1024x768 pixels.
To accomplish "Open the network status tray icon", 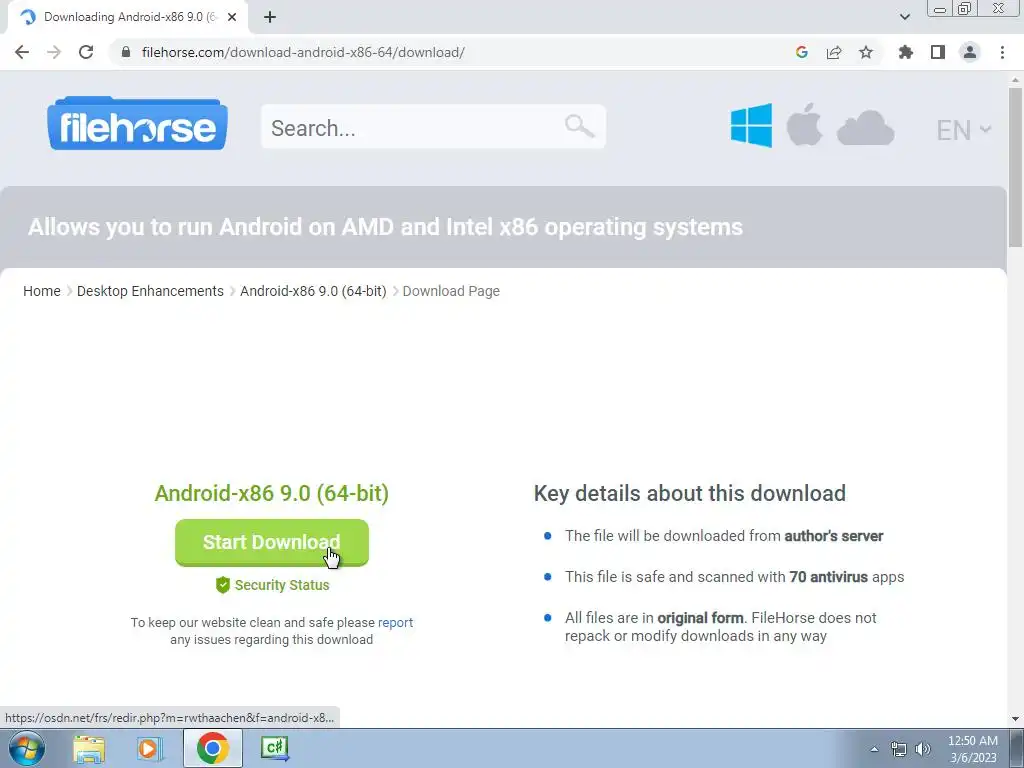I will pyautogui.click(x=899, y=749).
